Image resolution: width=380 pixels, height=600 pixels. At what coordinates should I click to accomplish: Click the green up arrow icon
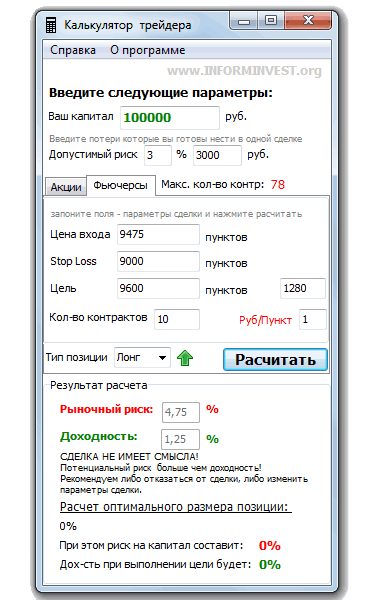click(185, 358)
